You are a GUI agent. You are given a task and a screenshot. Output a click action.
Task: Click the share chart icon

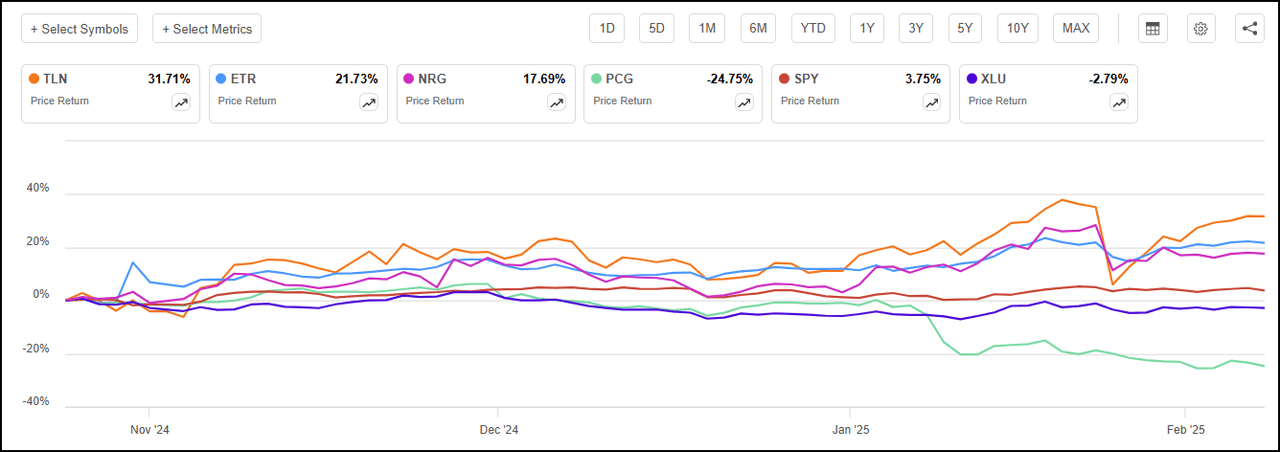(1250, 29)
